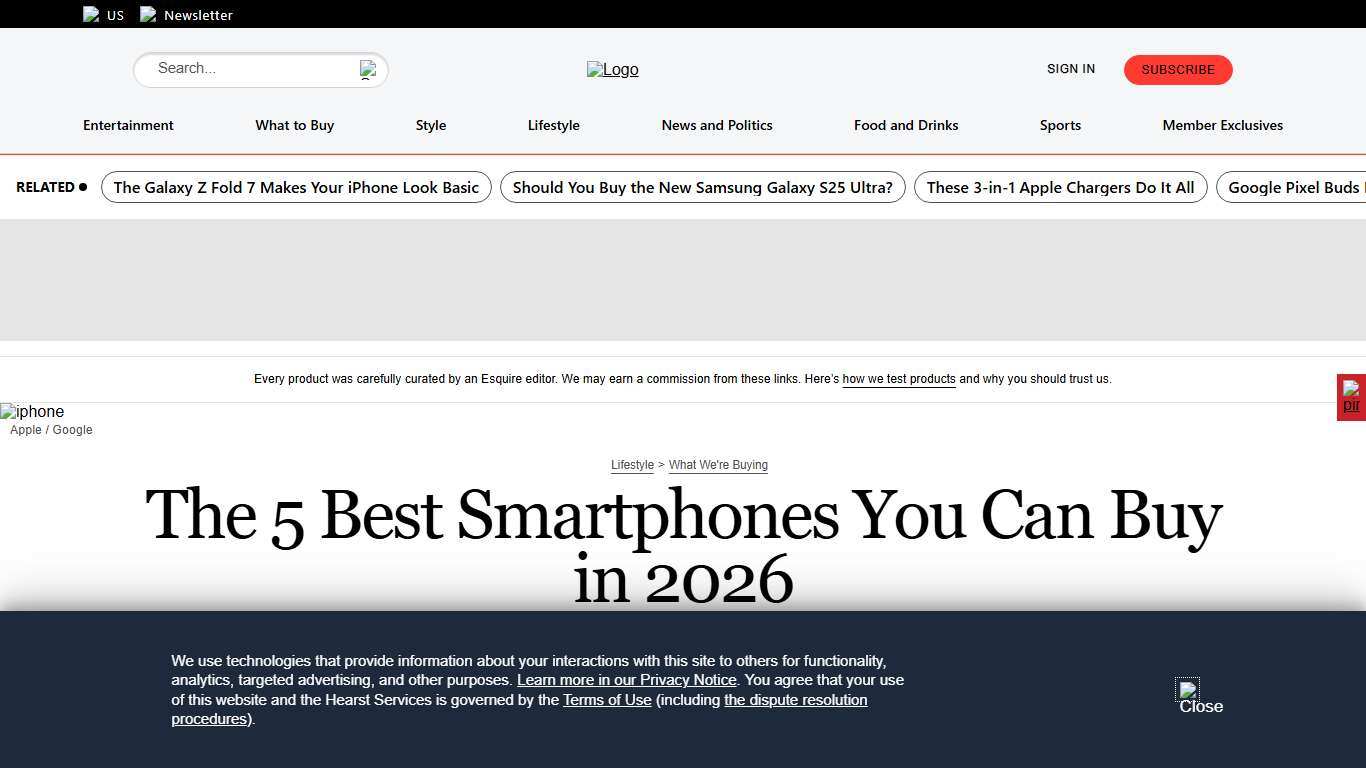
Task: Click the Esquire Logo
Action: click(612, 69)
